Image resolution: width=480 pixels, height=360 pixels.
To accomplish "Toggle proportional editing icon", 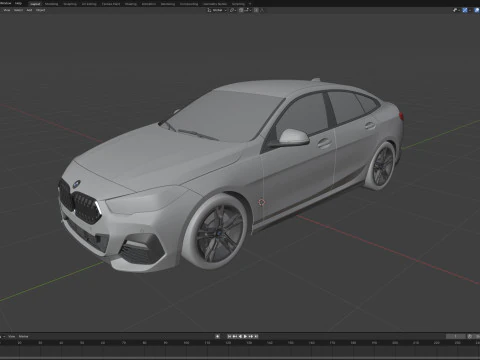I will point(256,10).
